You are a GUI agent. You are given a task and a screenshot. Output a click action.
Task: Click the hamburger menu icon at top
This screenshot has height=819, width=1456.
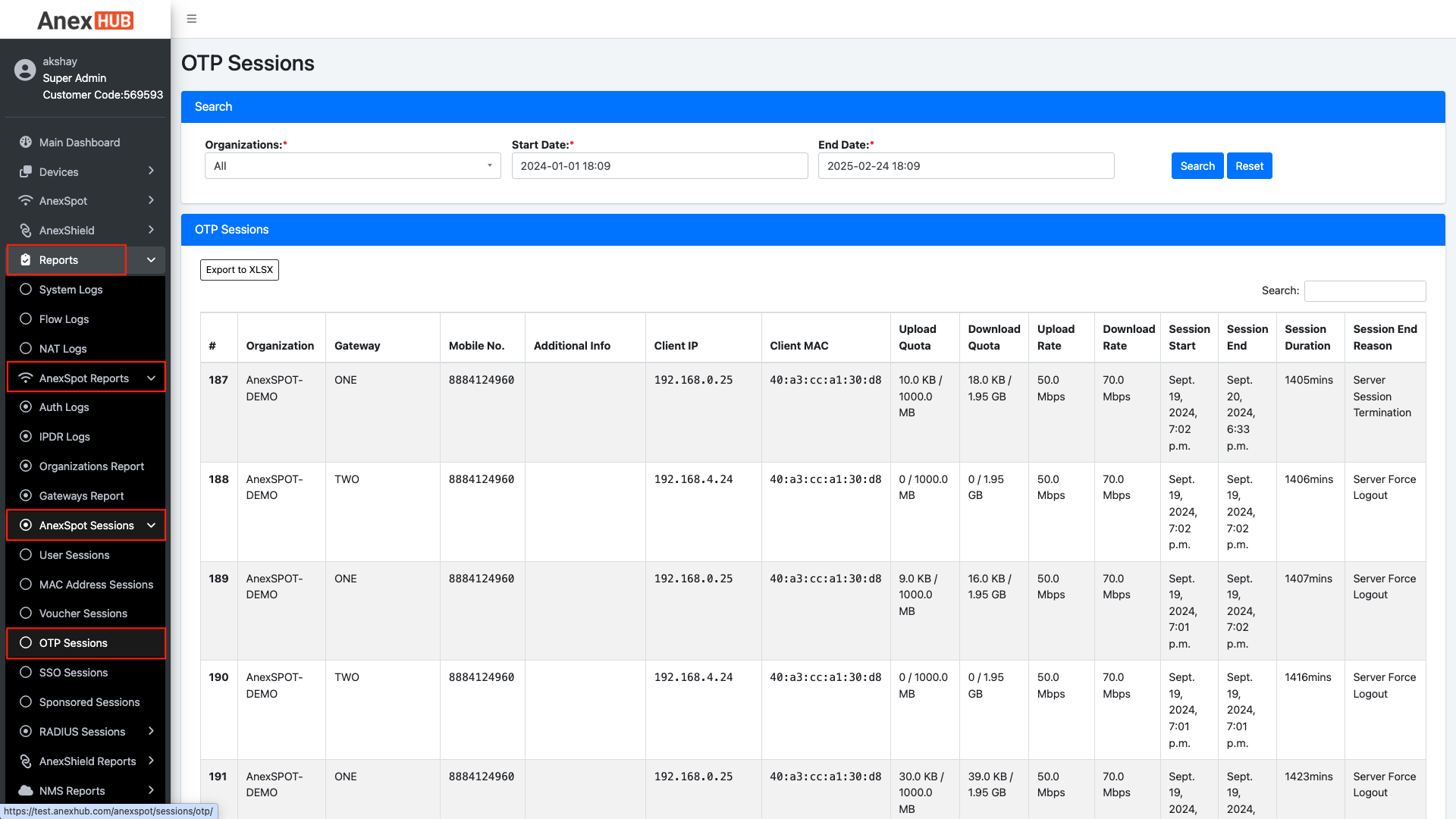coord(191,18)
